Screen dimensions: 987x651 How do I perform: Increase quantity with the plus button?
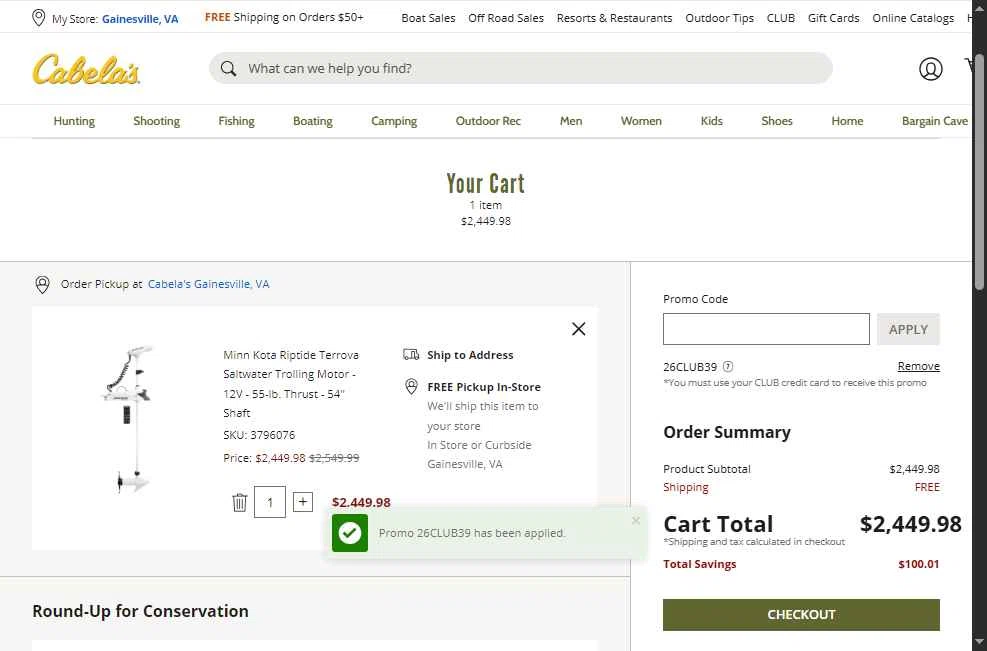303,502
